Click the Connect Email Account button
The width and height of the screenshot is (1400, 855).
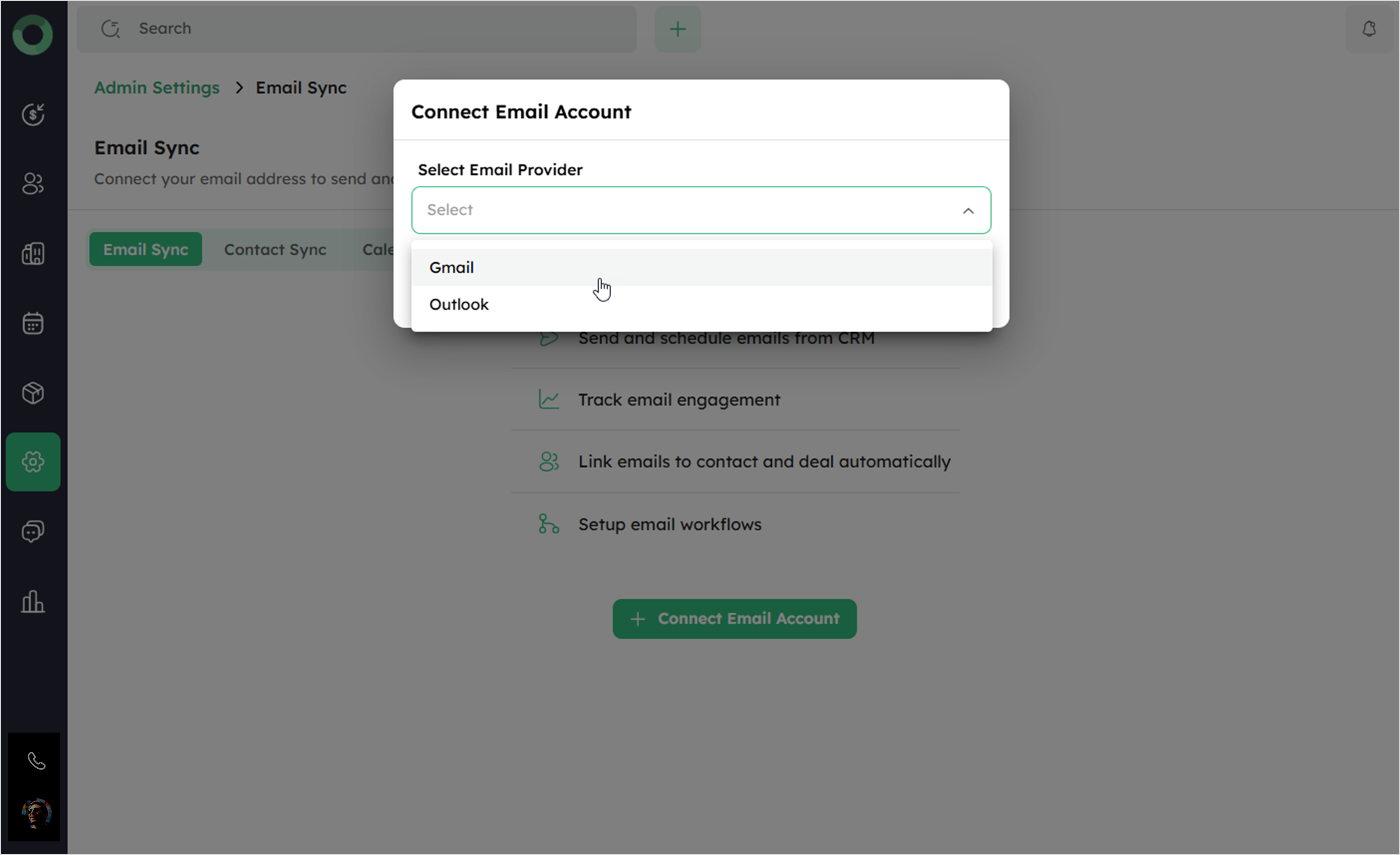(x=734, y=619)
